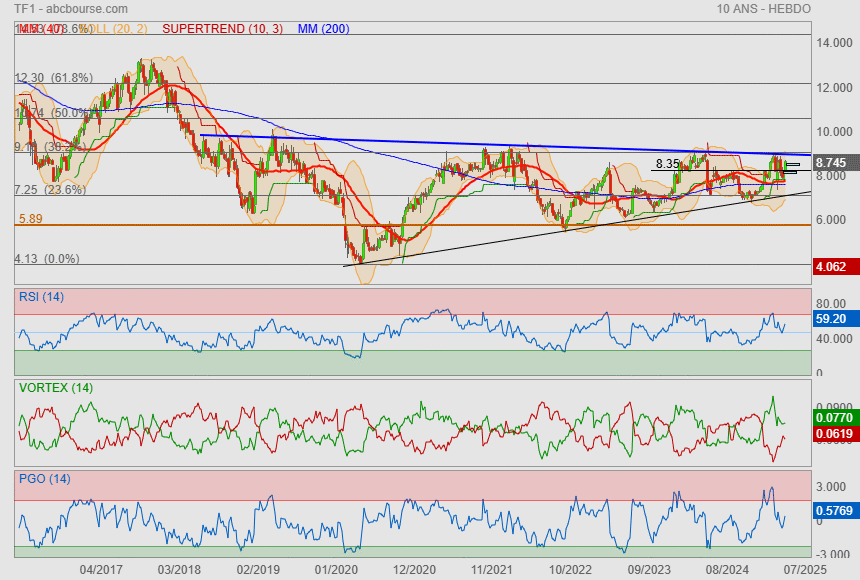Click the 14.000 price axis label
The height and width of the screenshot is (580, 860).
click(x=834, y=43)
